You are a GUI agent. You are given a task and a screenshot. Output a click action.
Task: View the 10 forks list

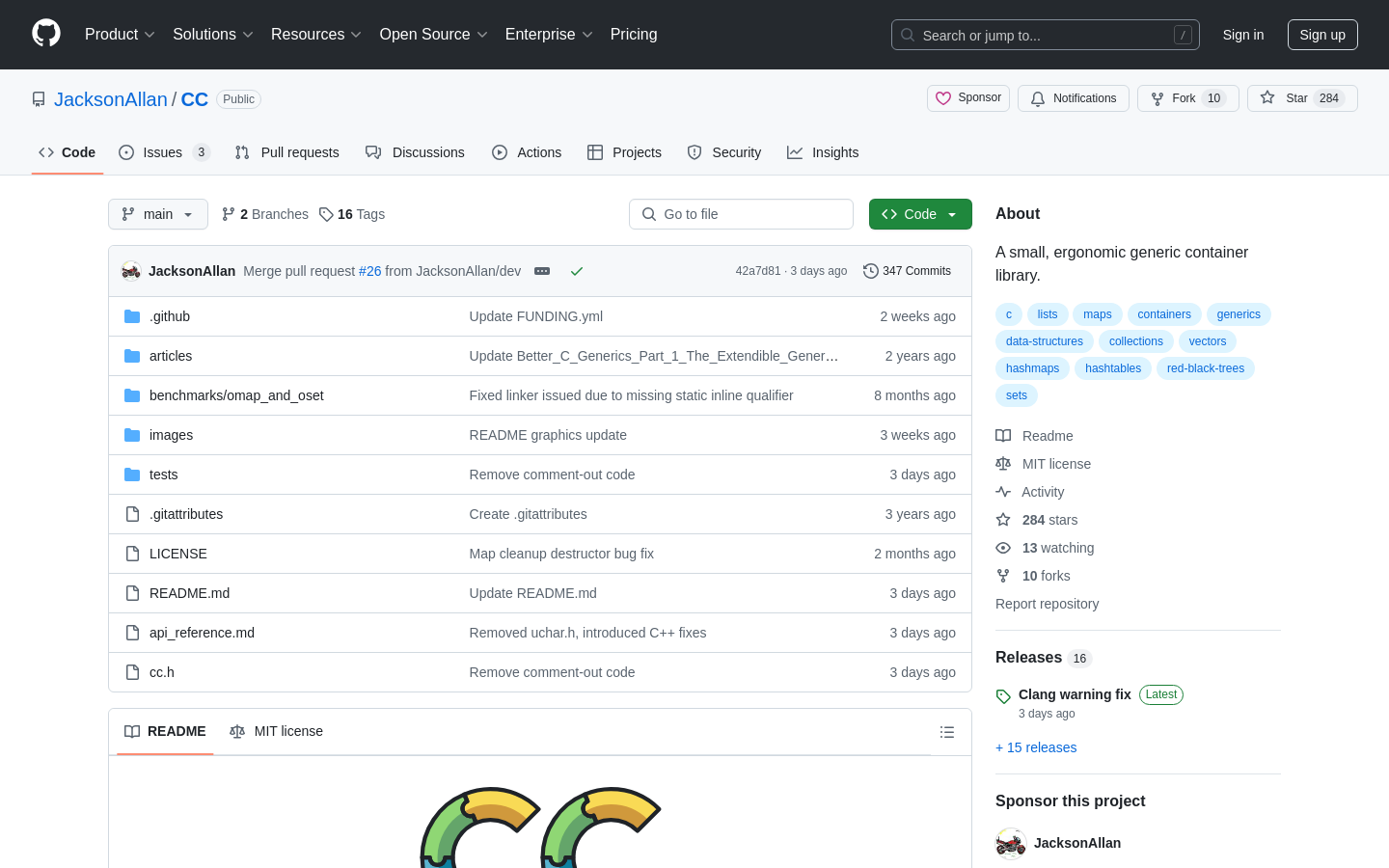(1033, 576)
